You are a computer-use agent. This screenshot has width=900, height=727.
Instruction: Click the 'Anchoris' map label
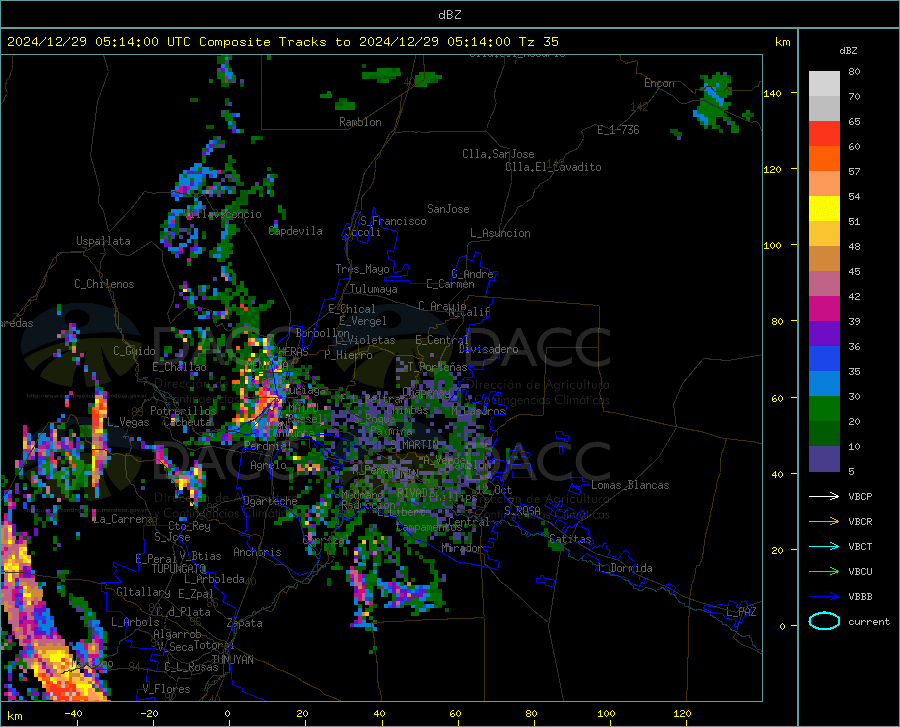coord(257,552)
